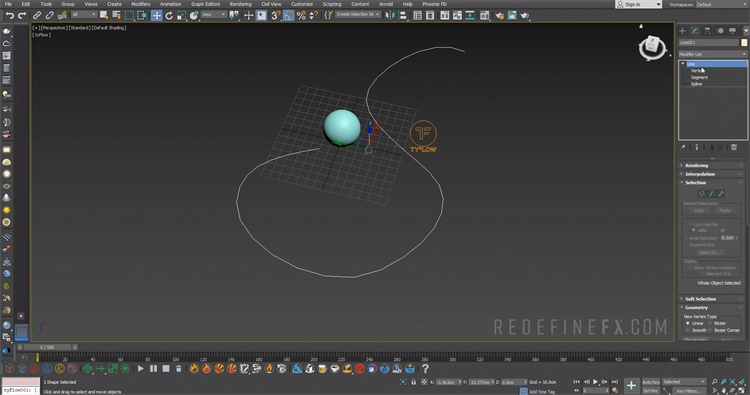
Task: Switch to Rectangular Selection Region
Action: coord(129,16)
